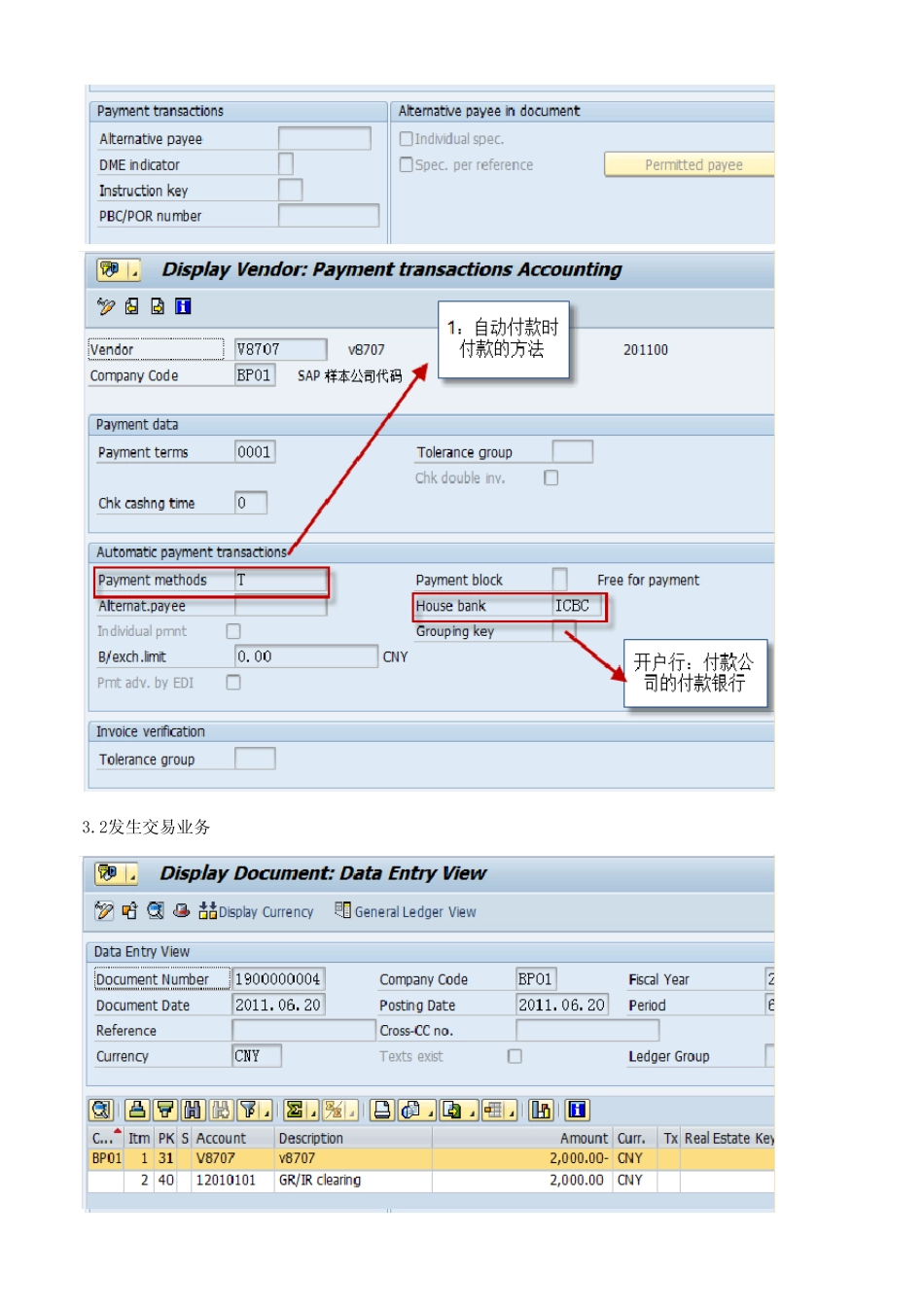
Task: Click the sort ascending icon in grid toolbar
Action: pos(137,1110)
